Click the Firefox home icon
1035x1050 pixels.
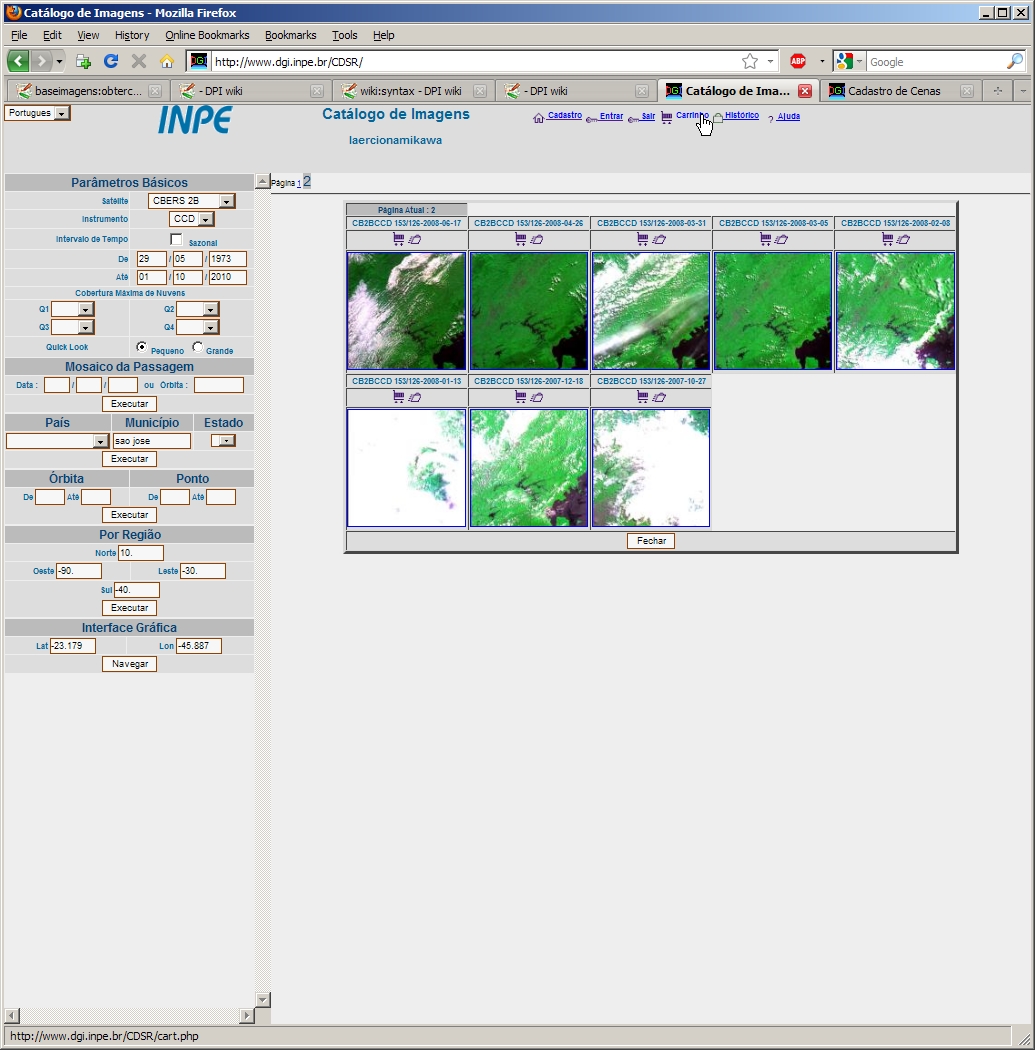167,61
